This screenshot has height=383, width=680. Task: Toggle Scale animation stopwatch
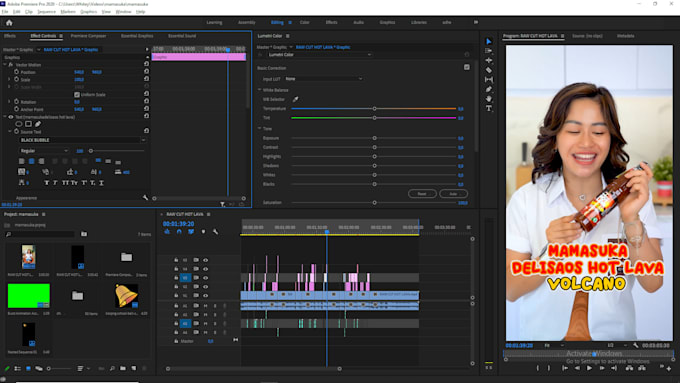pos(16,79)
